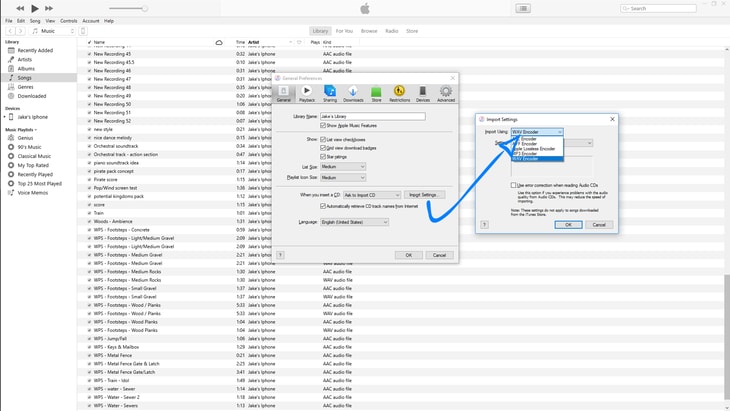The width and height of the screenshot is (730, 411).
Task: Toggle checkbox for Train song
Action: pyautogui.click(x=89, y=213)
